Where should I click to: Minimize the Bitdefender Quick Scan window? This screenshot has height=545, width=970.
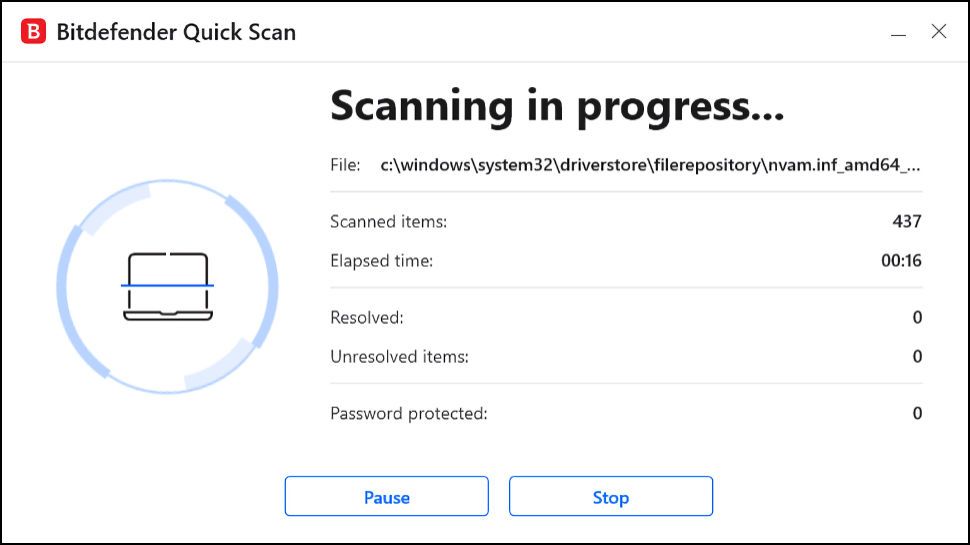click(898, 33)
